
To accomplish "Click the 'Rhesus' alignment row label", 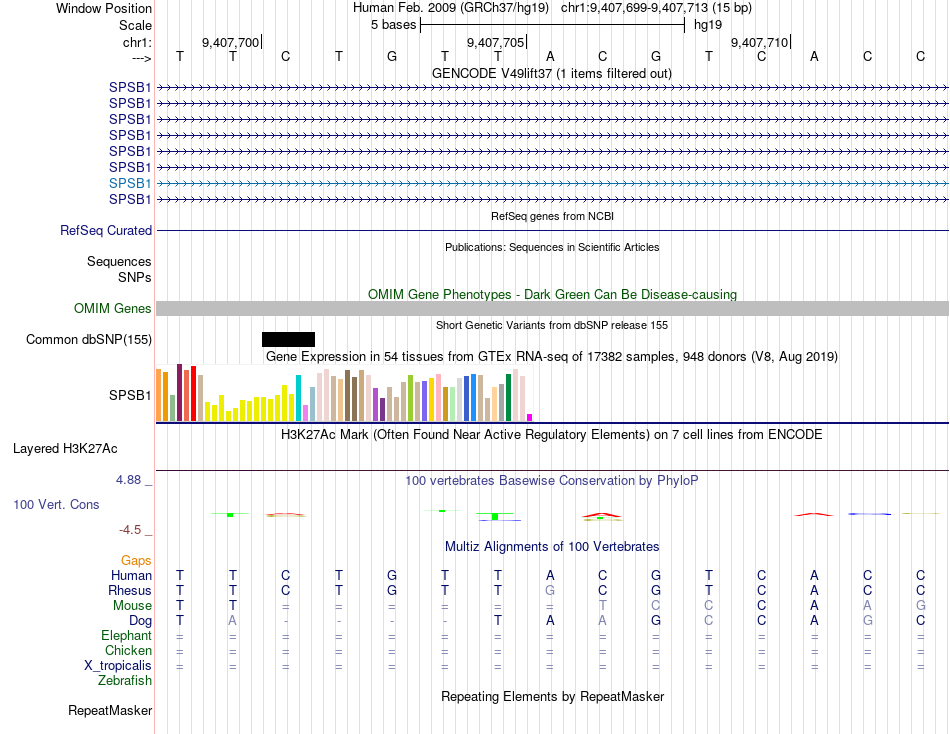I will point(130,590).
